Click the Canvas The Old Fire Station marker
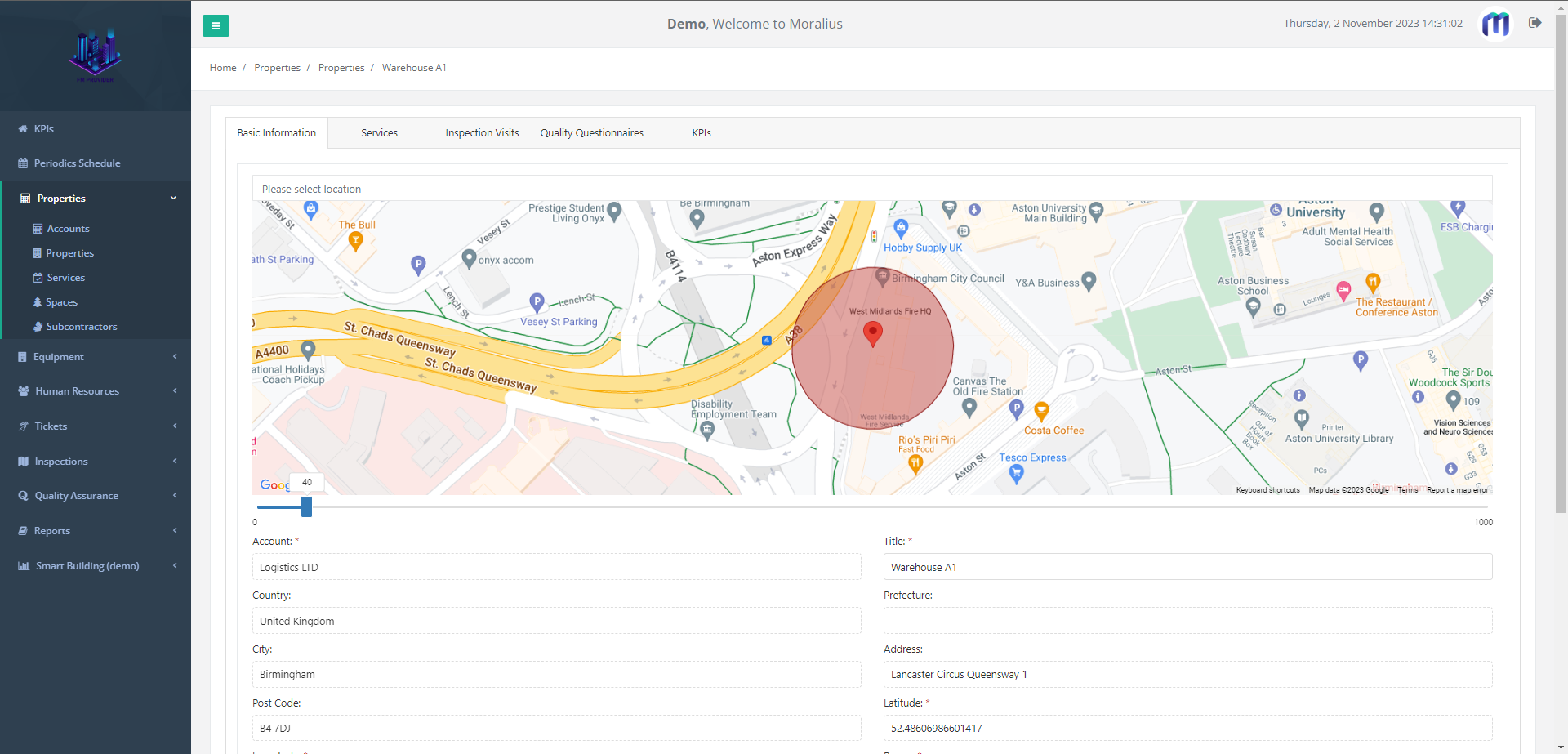Screen dimensions: 1568x754 click(x=969, y=407)
